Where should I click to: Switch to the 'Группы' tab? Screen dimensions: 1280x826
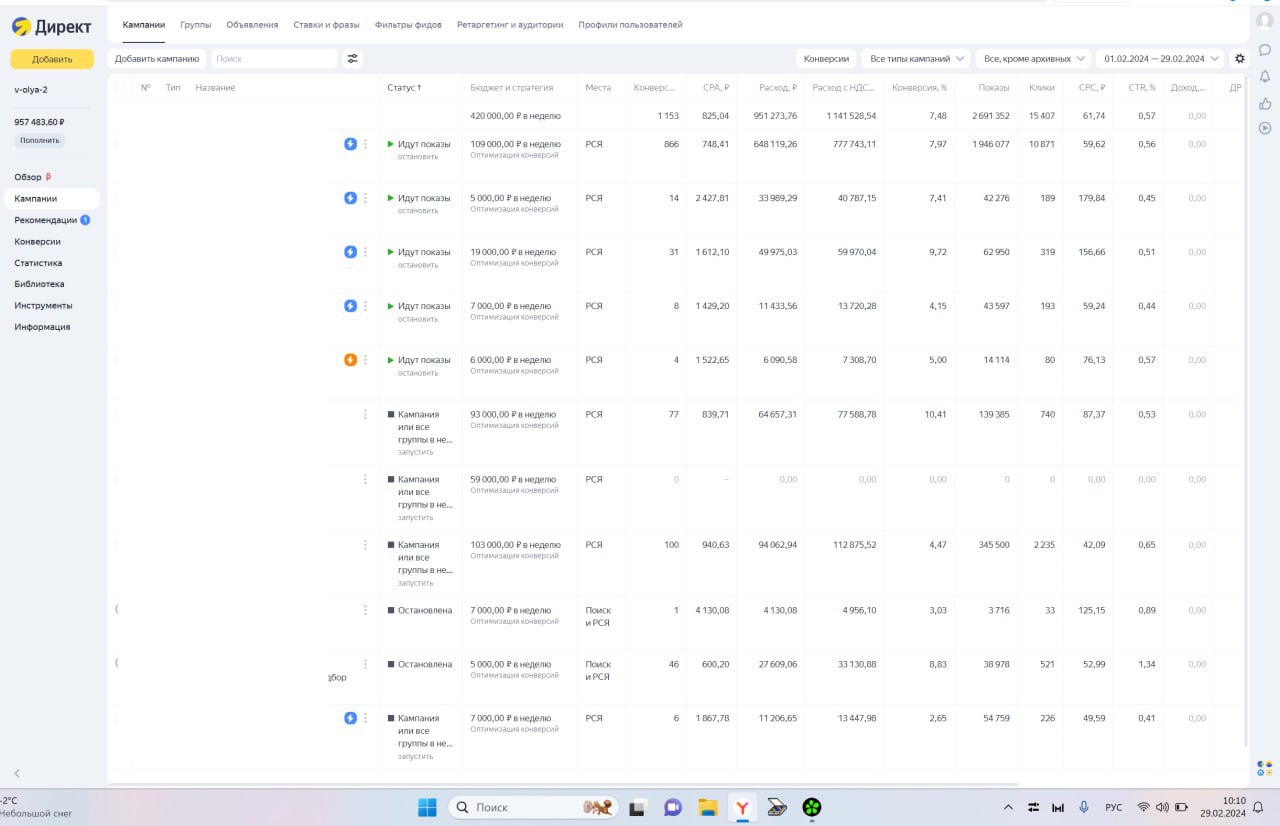pyautogui.click(x=196, y=25)
